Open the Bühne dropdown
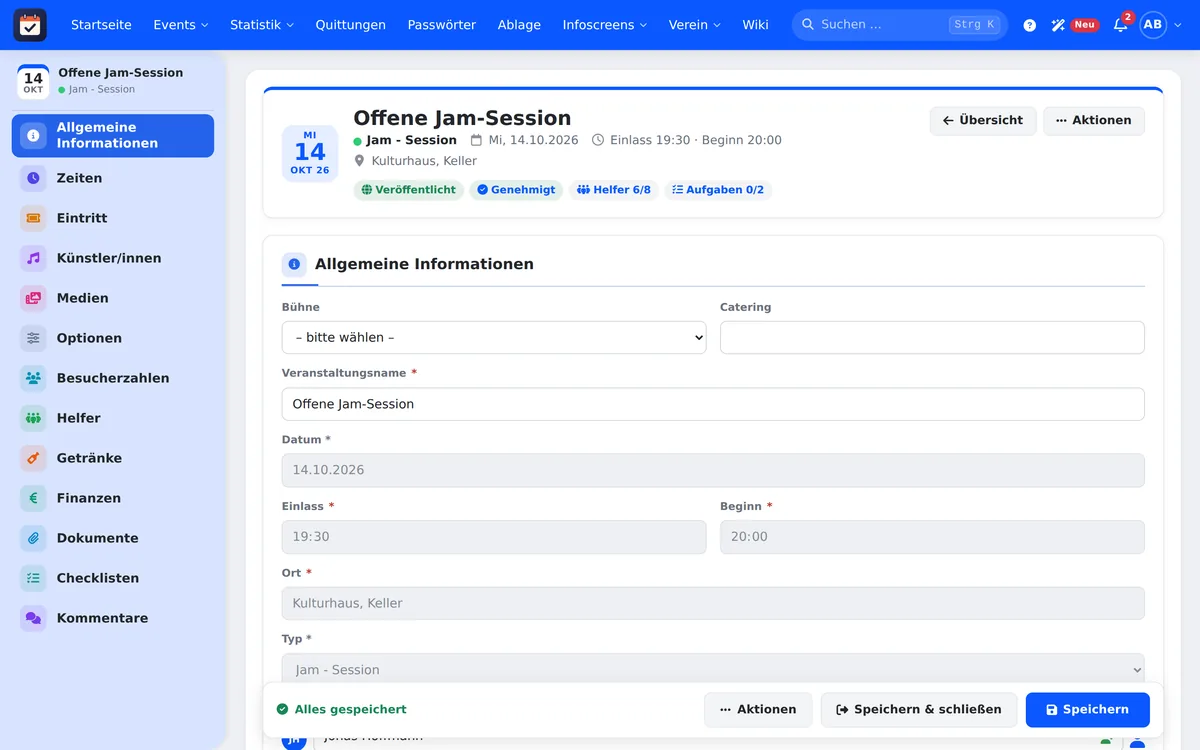 click(x=494, y=338)
